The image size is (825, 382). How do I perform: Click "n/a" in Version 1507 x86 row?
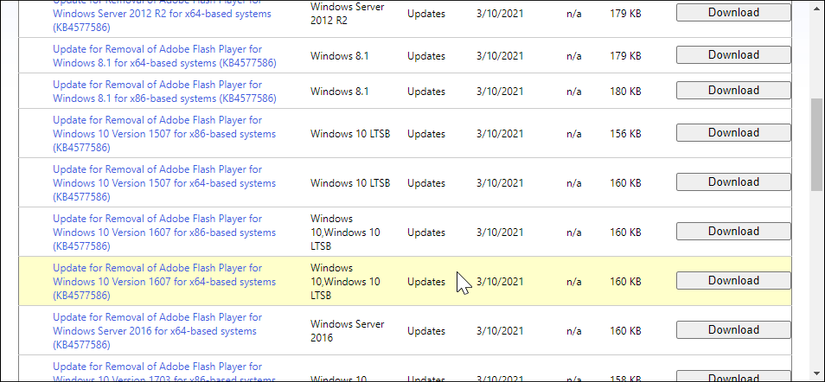[x=574, y=134]
